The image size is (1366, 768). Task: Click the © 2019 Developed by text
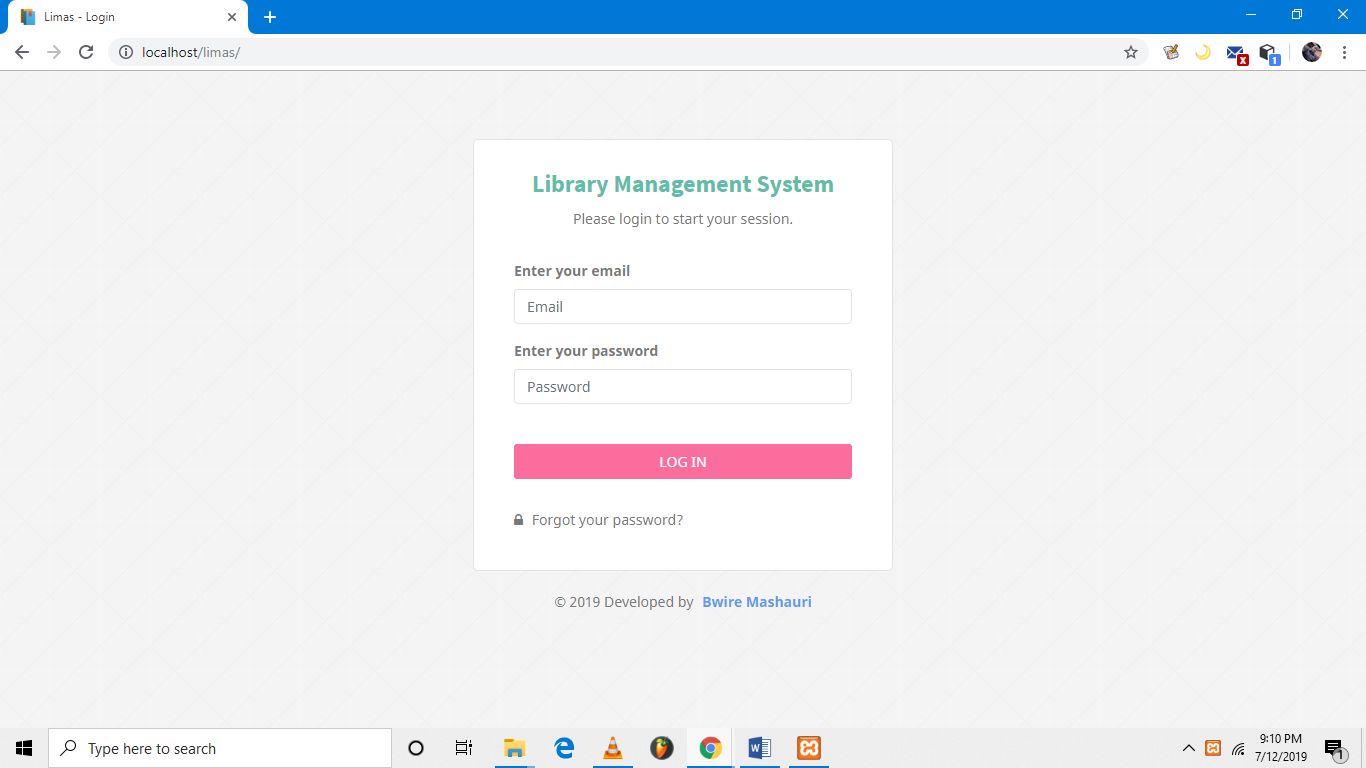[x=624, y=602]
